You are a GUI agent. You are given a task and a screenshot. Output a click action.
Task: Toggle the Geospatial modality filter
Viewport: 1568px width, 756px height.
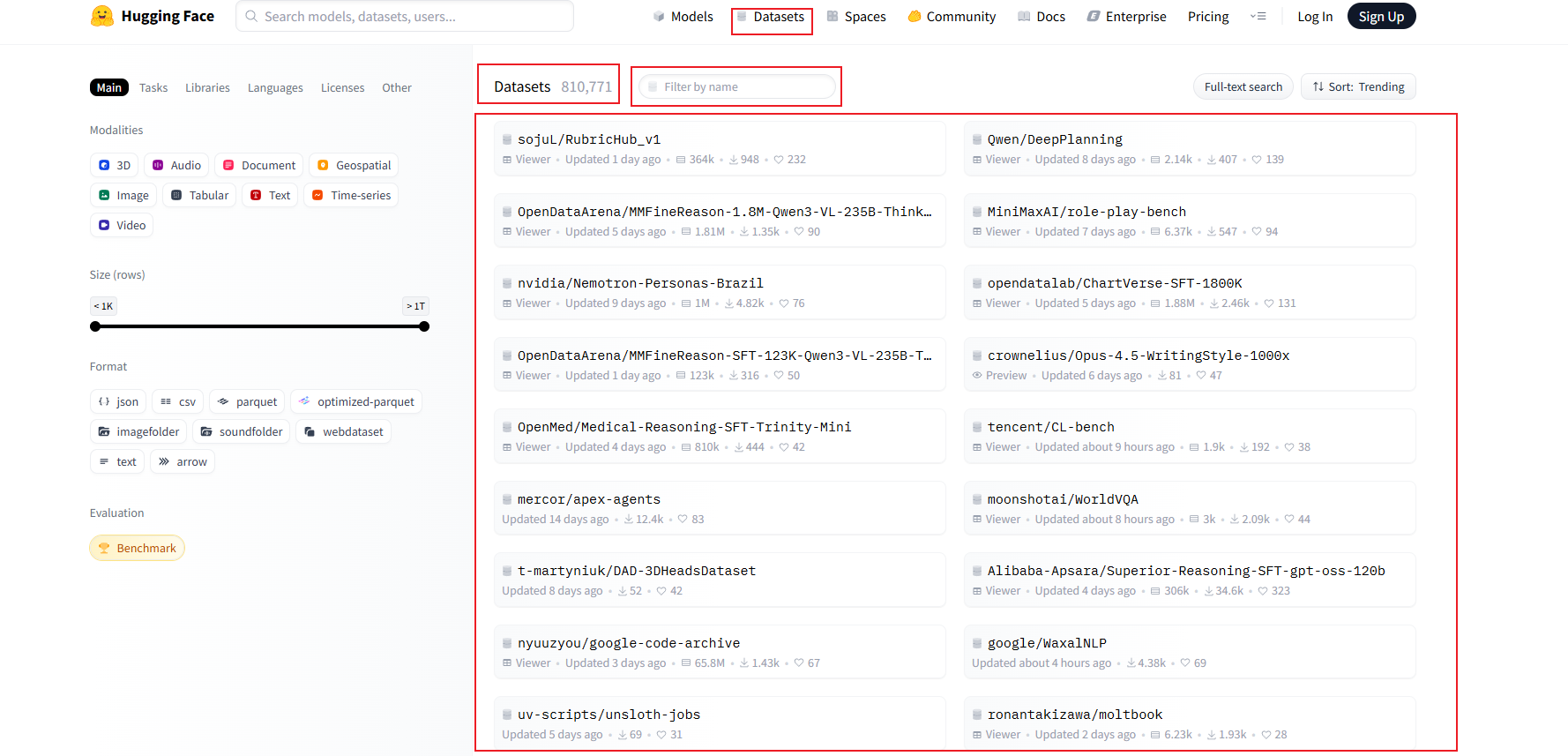pos(354,165)
